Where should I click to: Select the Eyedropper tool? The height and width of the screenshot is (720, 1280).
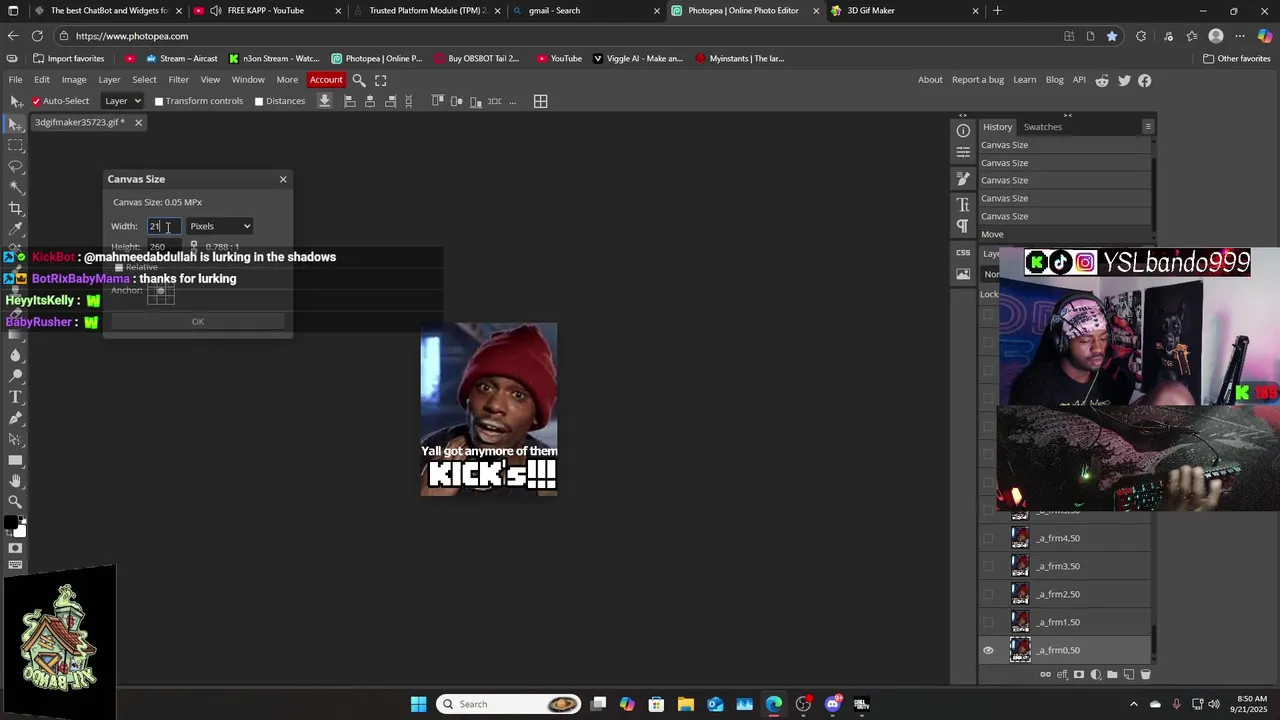[x=16, y=229]
